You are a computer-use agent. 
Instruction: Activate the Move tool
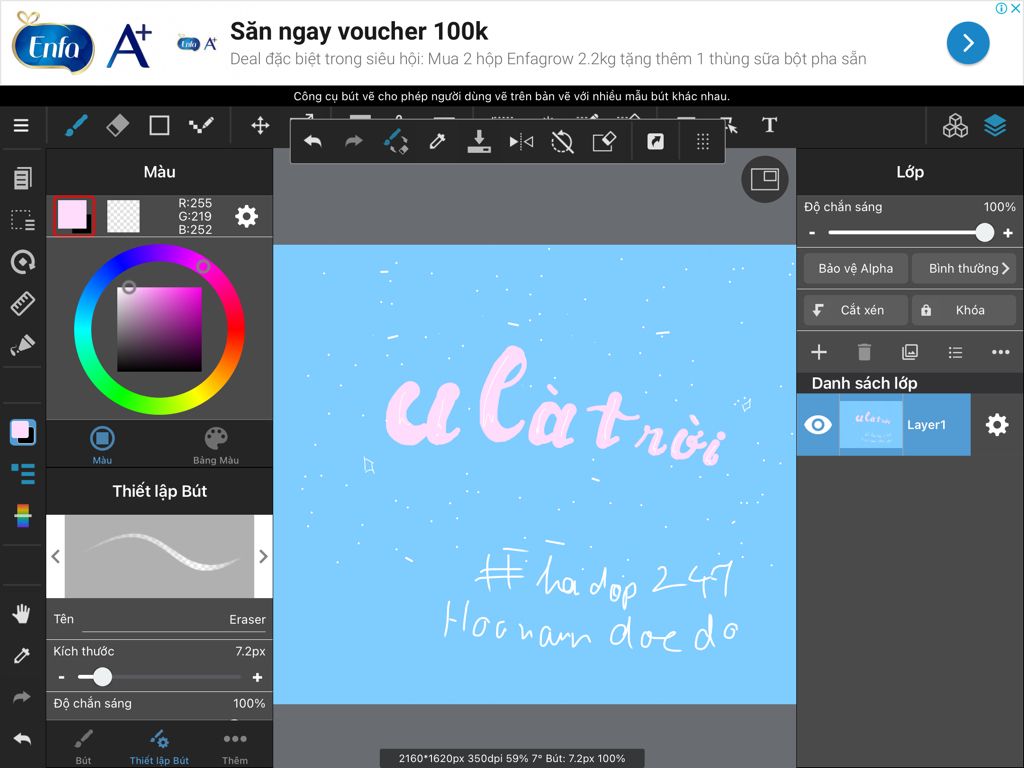261,125
